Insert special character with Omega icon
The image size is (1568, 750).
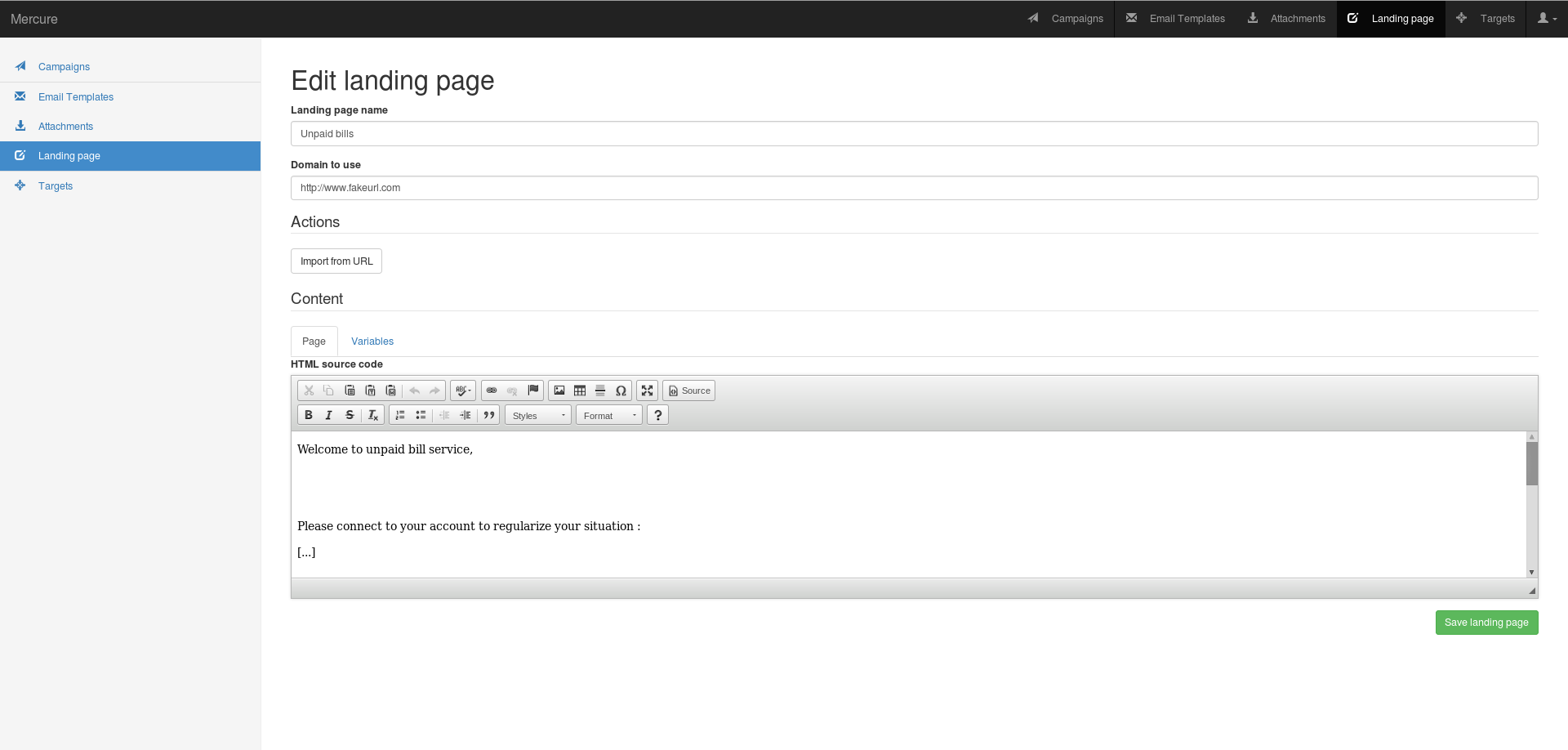621,391
